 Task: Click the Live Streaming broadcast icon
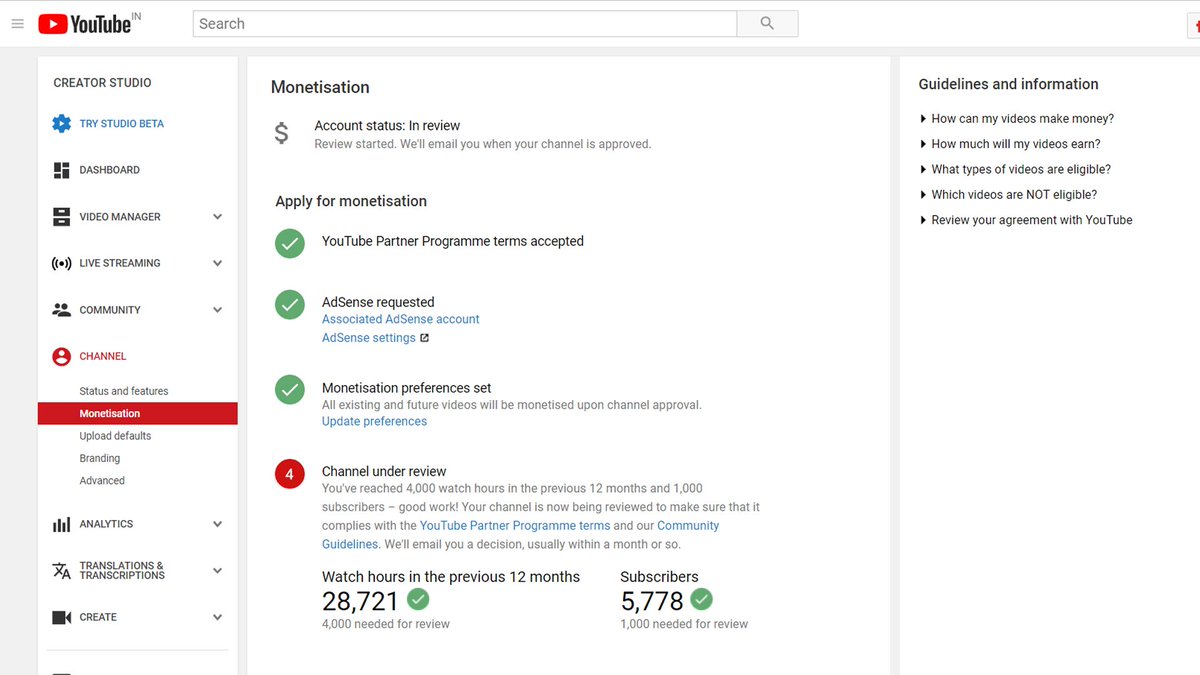(x=61, y=263)
